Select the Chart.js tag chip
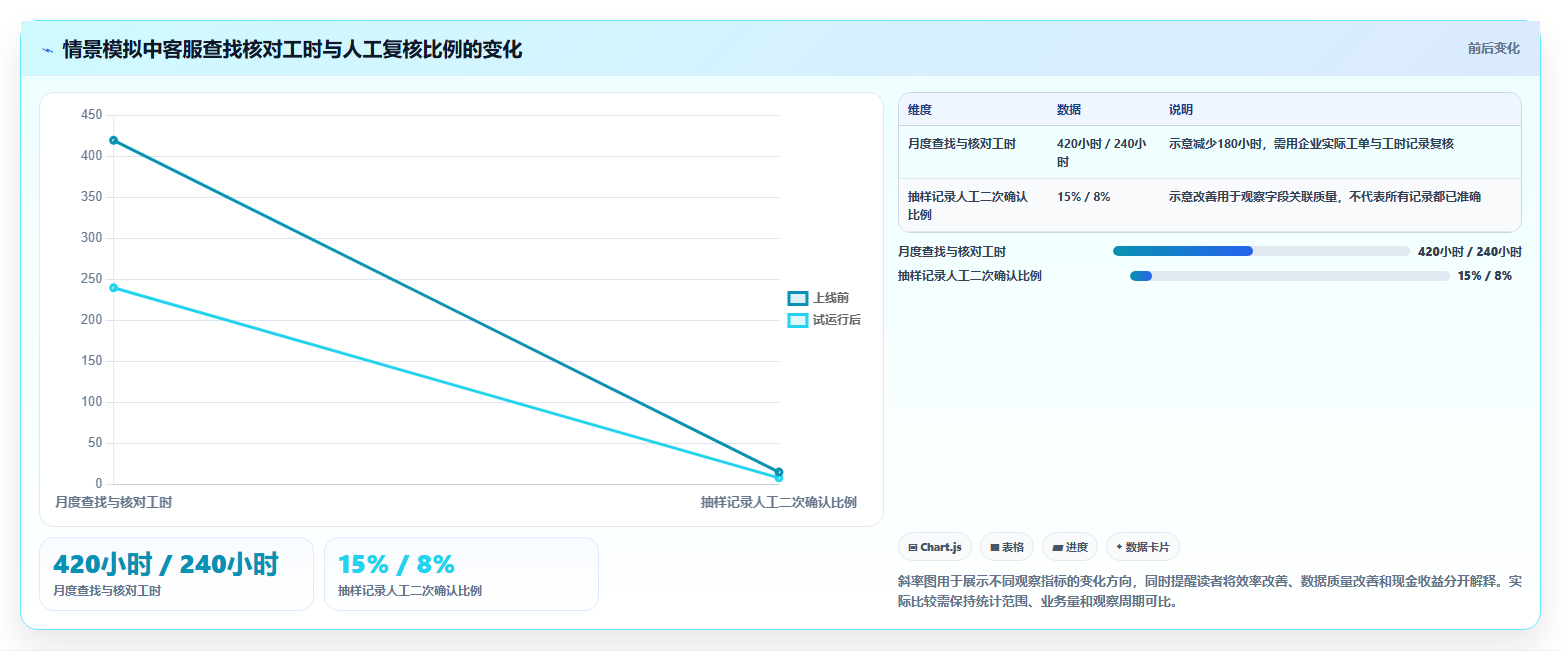The height and width of the screenshot is (651, 1561). click(934, 547)
